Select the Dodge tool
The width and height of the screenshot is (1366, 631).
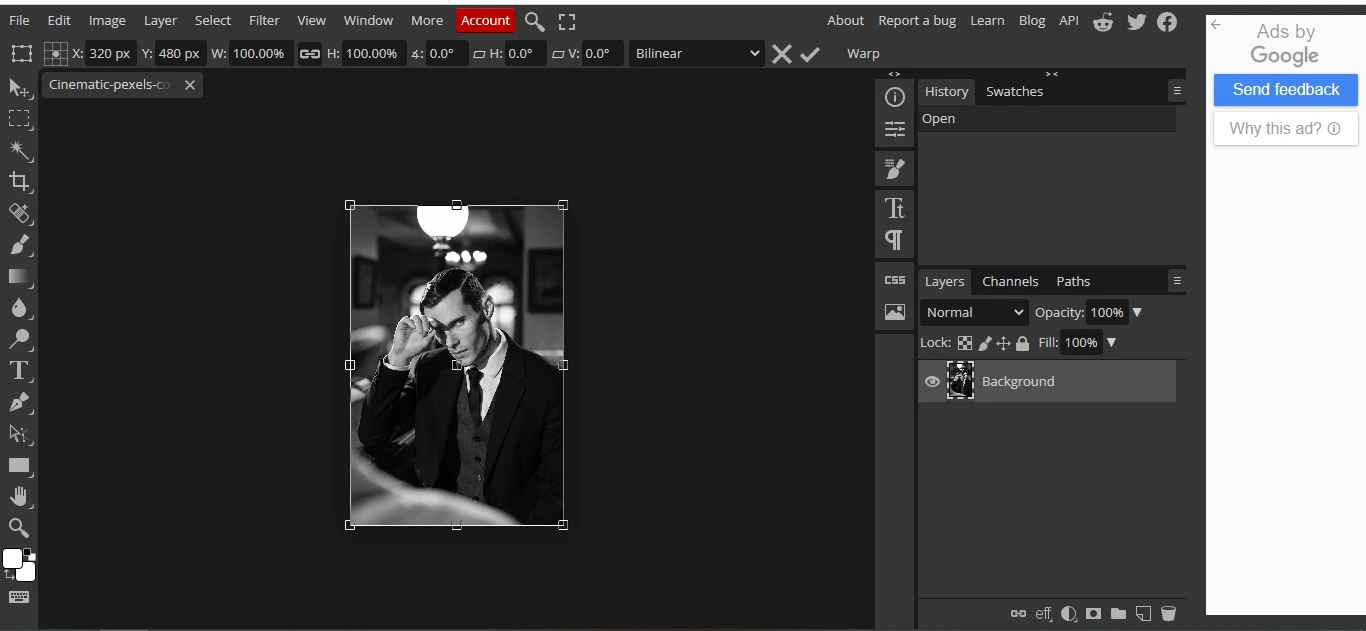[x=19, y=339]
